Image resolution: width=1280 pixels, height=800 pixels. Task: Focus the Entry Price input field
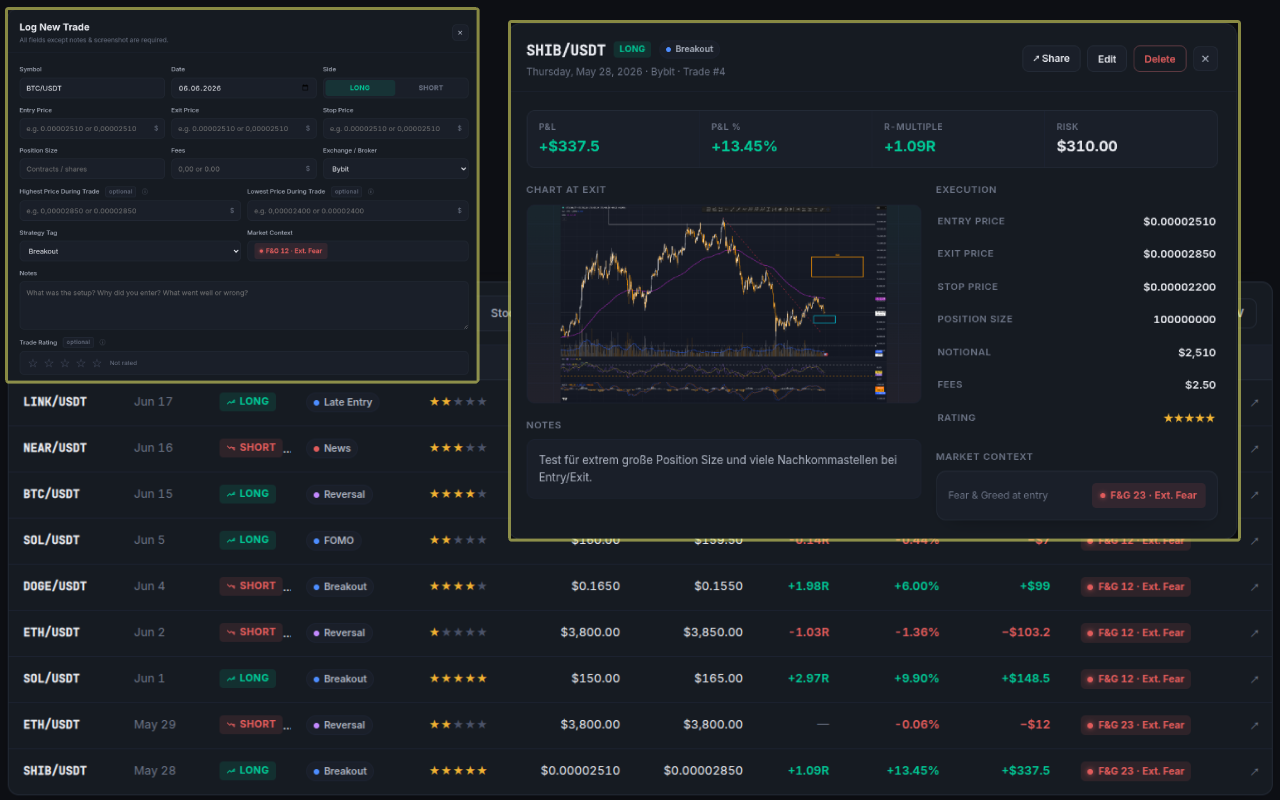[92, 128]
